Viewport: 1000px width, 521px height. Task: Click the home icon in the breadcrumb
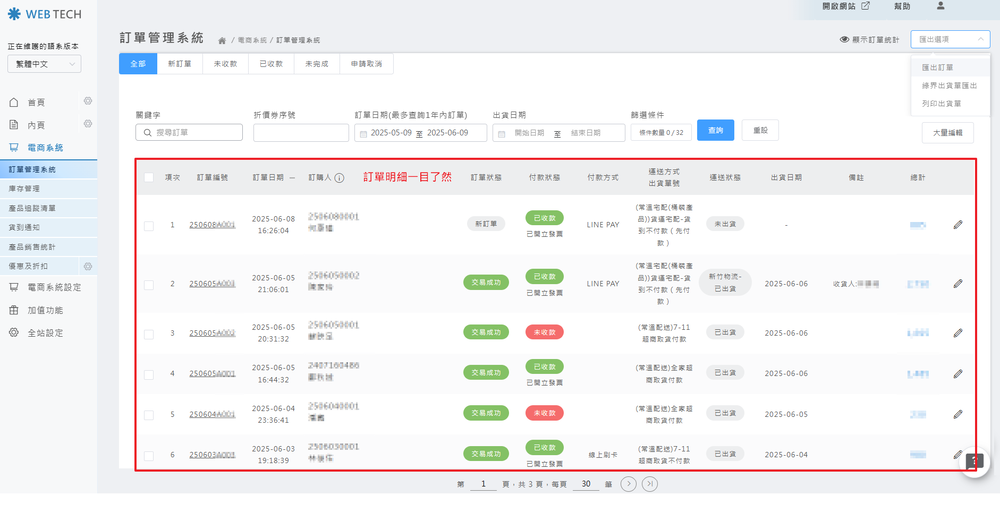tap(222, 40)
